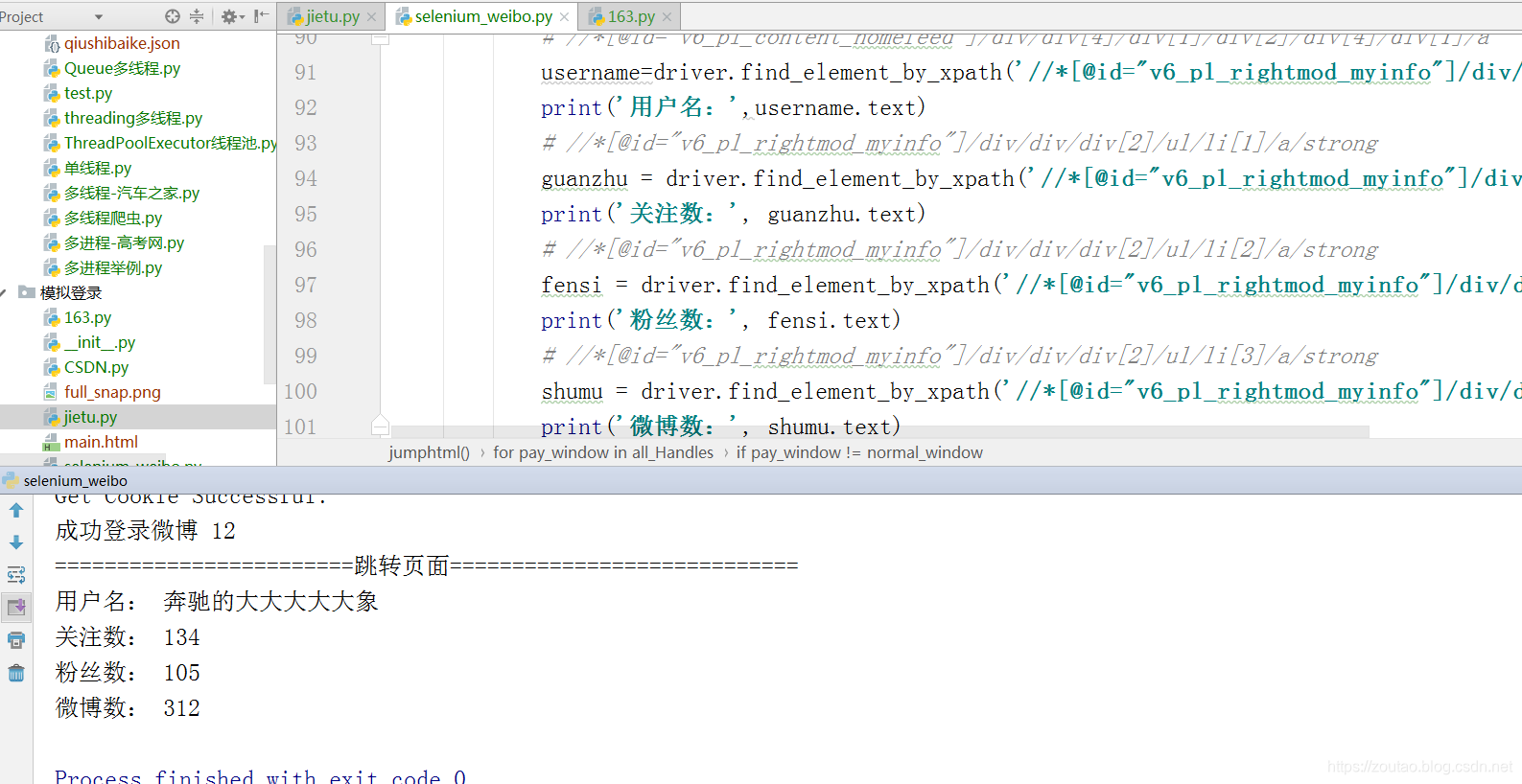Click the collapse all icon in Project toolbar
The height and width of the screenshot is (784, 1522).
point(197,16)
